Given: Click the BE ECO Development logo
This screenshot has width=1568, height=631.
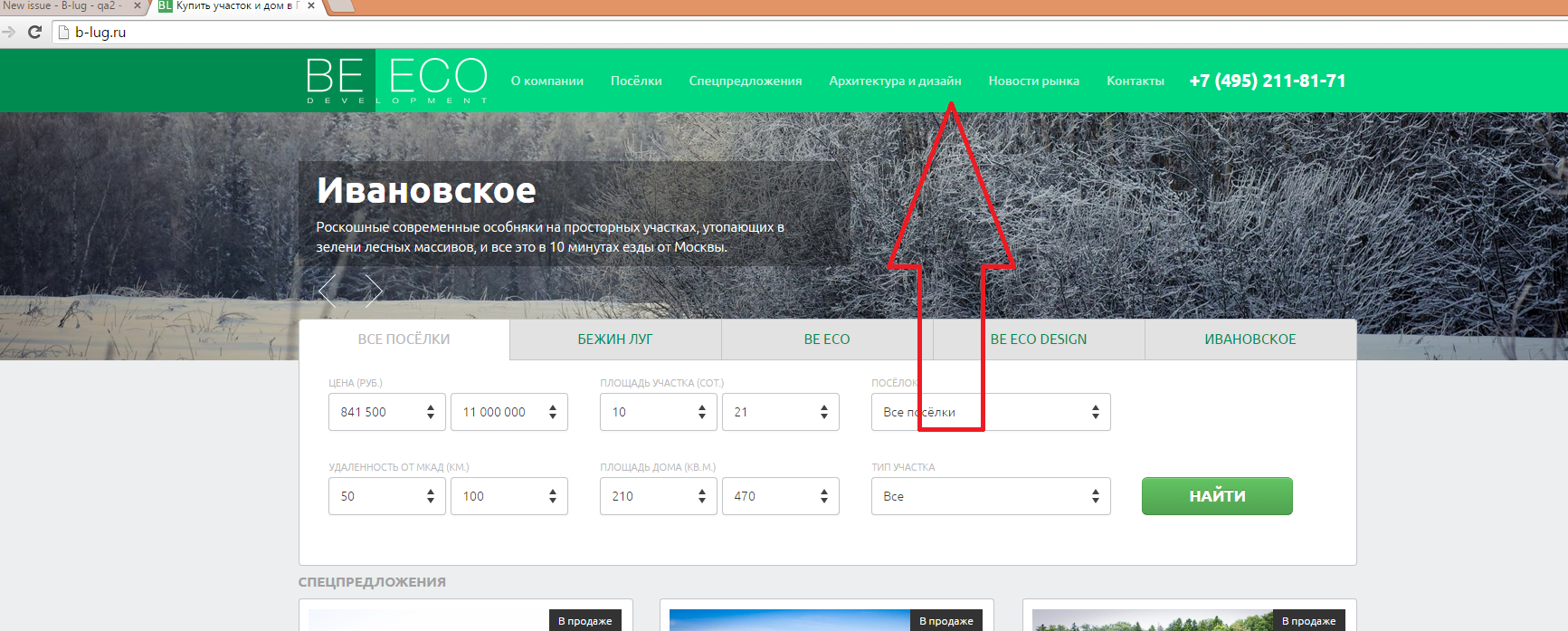Looking at the screenshot, I should [396, 80].
